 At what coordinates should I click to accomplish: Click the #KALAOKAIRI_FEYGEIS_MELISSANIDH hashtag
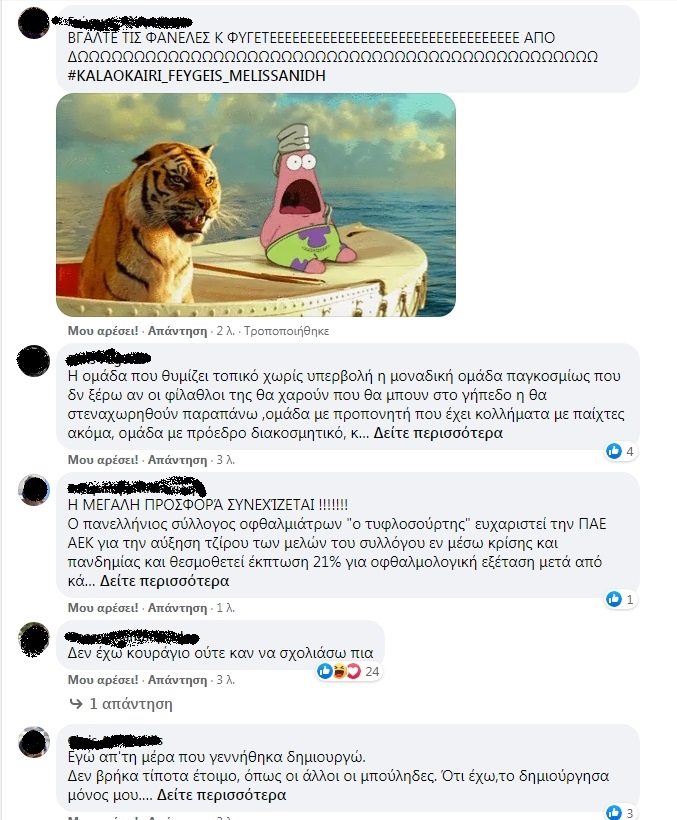click(x=197, y=76)
